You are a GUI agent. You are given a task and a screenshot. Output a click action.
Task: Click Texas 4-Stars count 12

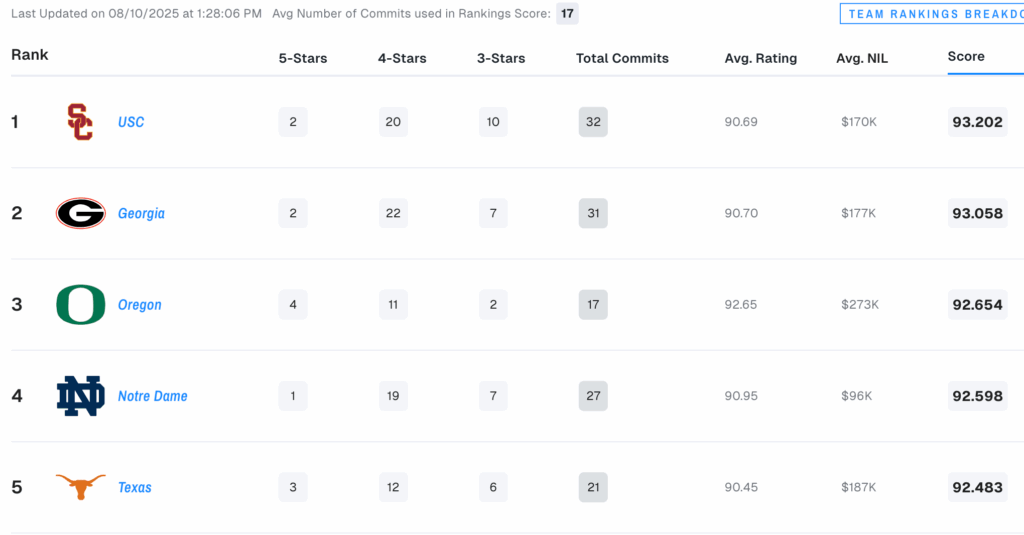393,487
